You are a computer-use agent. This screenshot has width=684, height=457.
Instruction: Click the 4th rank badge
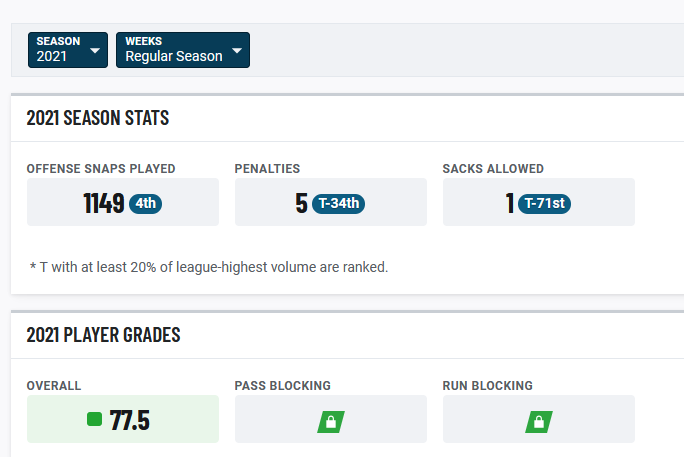[x=146, y=203]
